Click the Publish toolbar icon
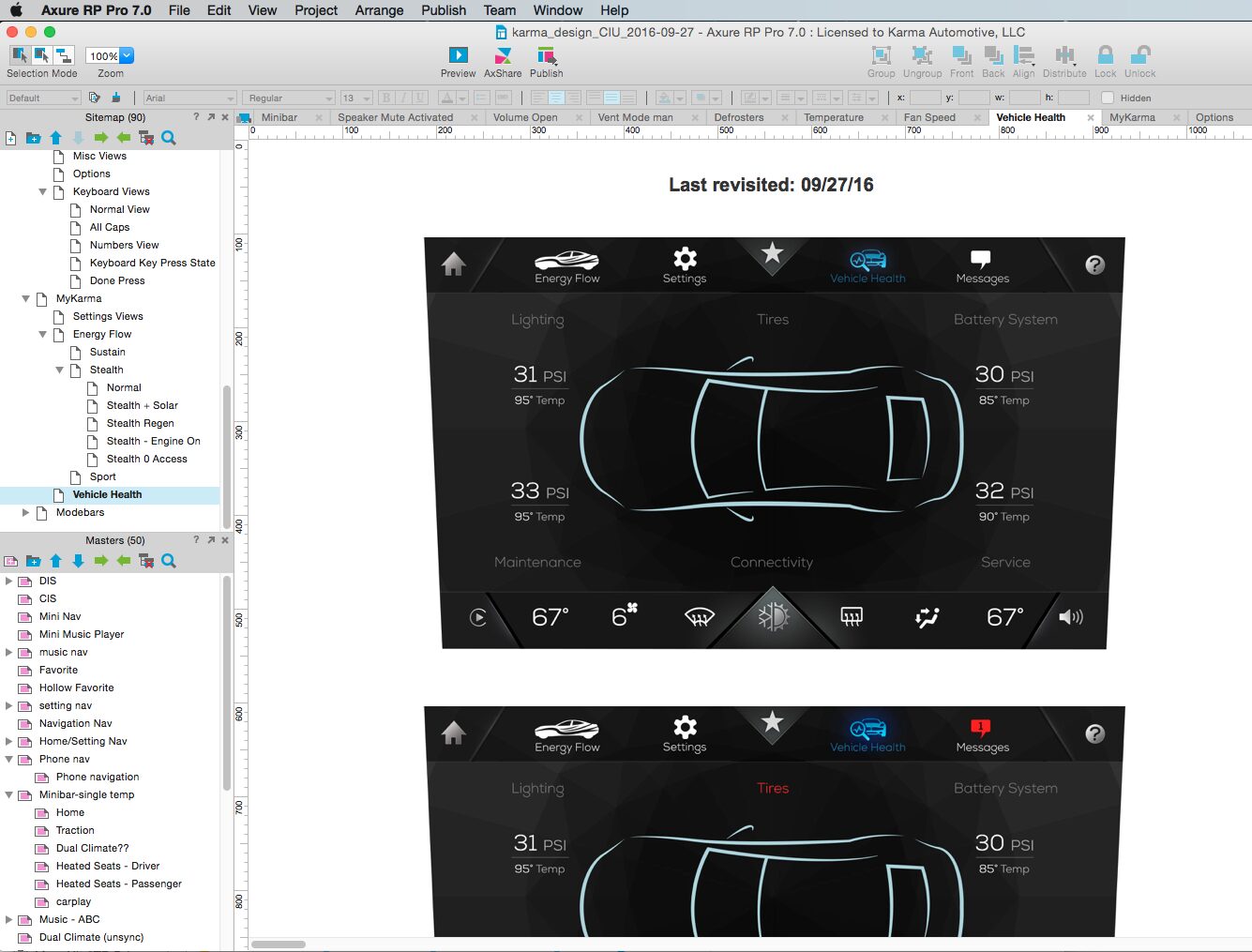 [x=546, y=55]
